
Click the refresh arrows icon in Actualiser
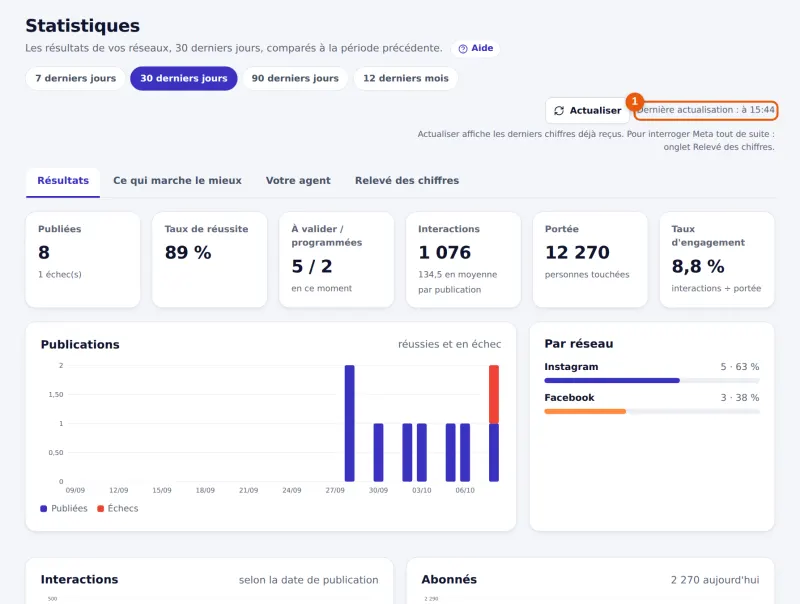[x=559, y=111]
